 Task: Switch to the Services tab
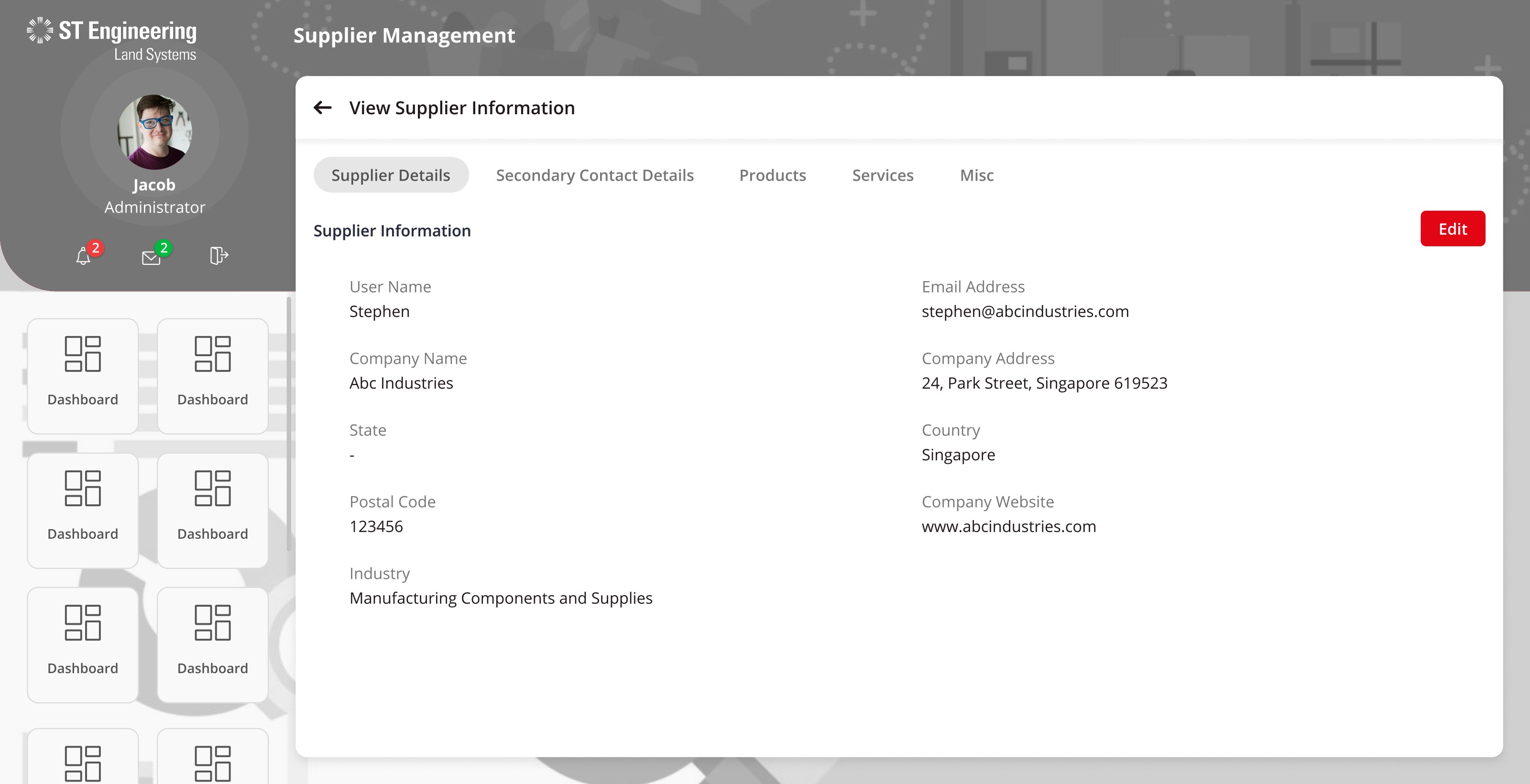pyautogui.click(x=883, y=175)
